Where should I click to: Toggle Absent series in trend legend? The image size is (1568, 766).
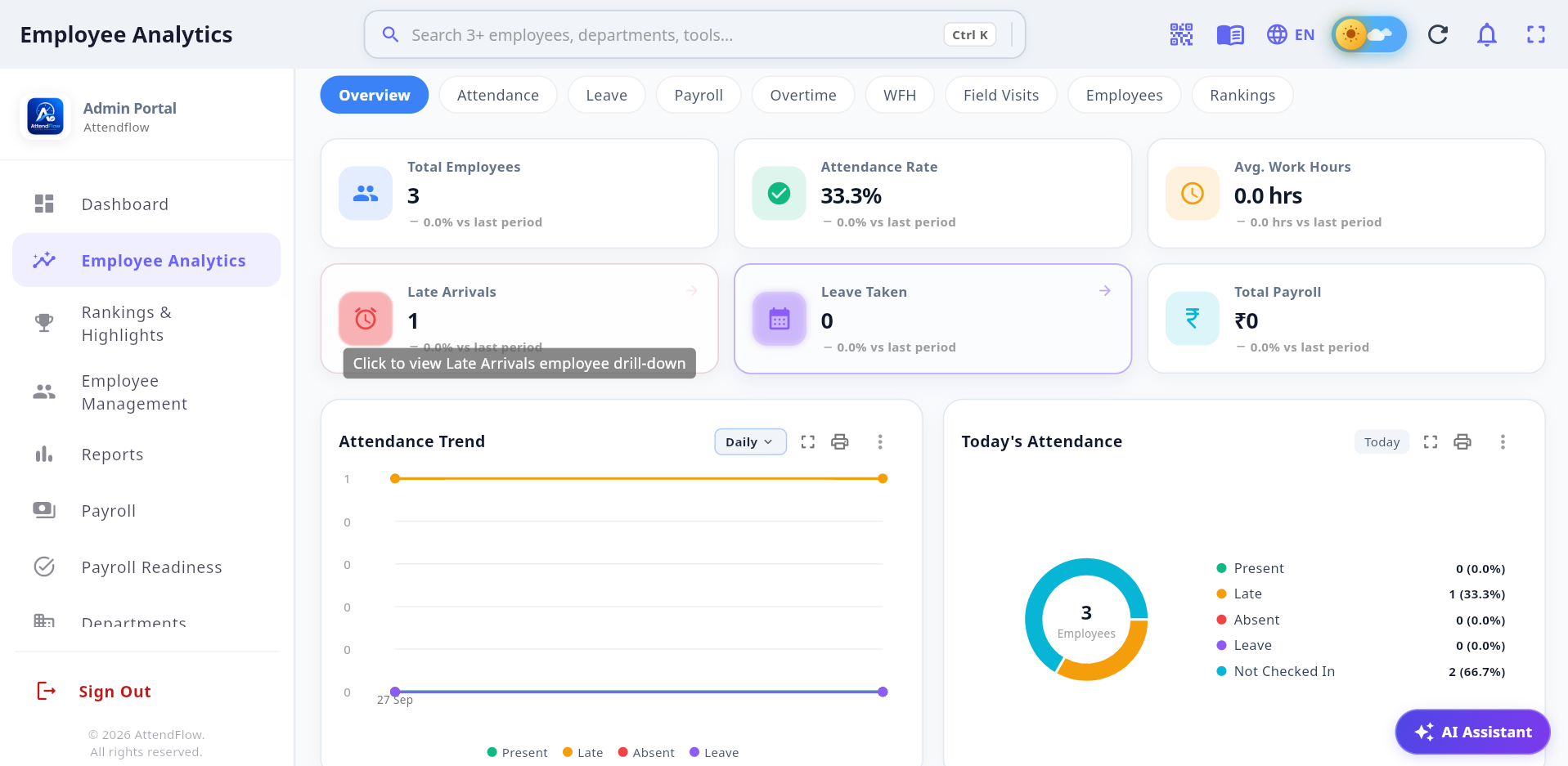click(x=646, y=753)
